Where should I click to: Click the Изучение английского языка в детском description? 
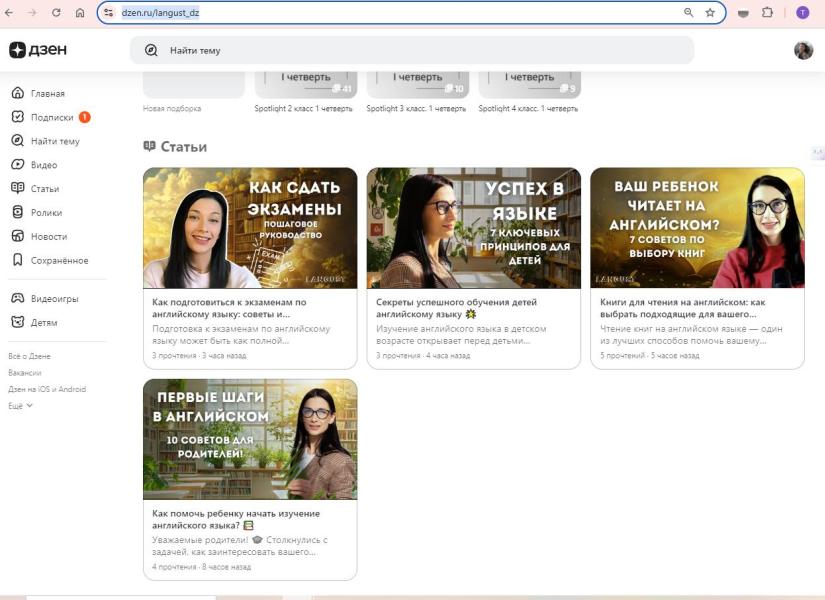click(461, 335)
